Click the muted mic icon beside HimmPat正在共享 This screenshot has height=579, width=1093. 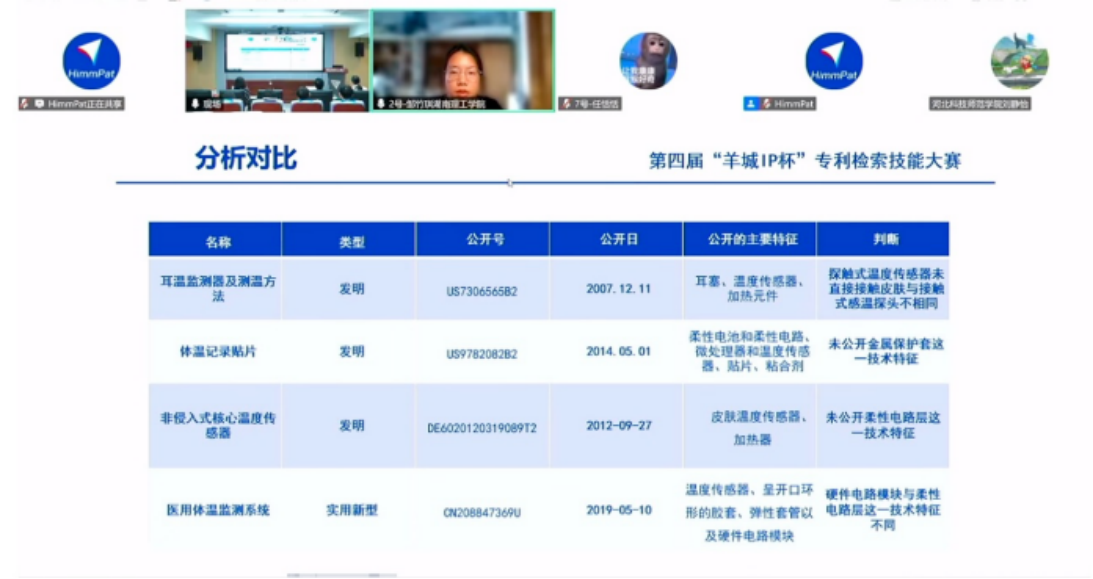coord(25,104)
